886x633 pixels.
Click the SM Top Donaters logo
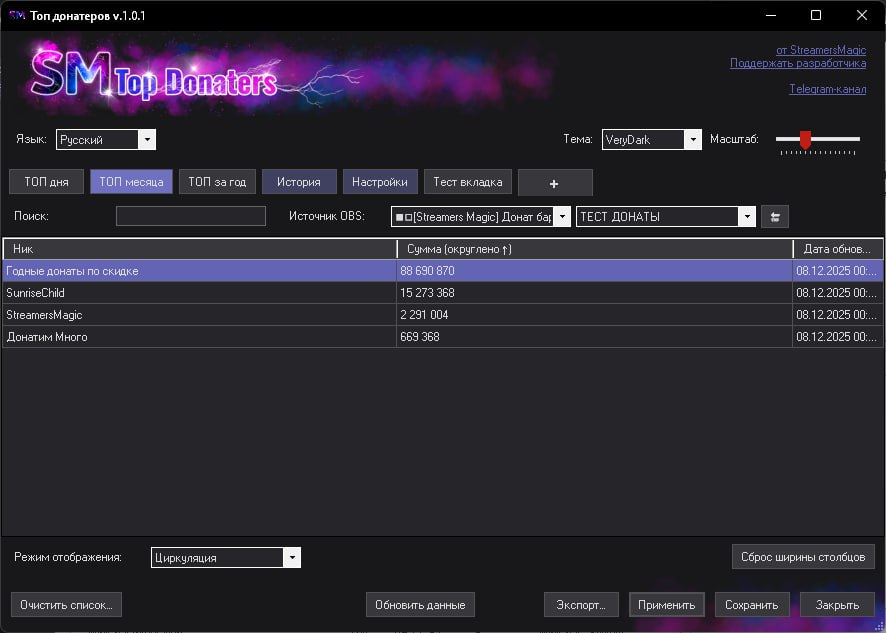[154, 76]
